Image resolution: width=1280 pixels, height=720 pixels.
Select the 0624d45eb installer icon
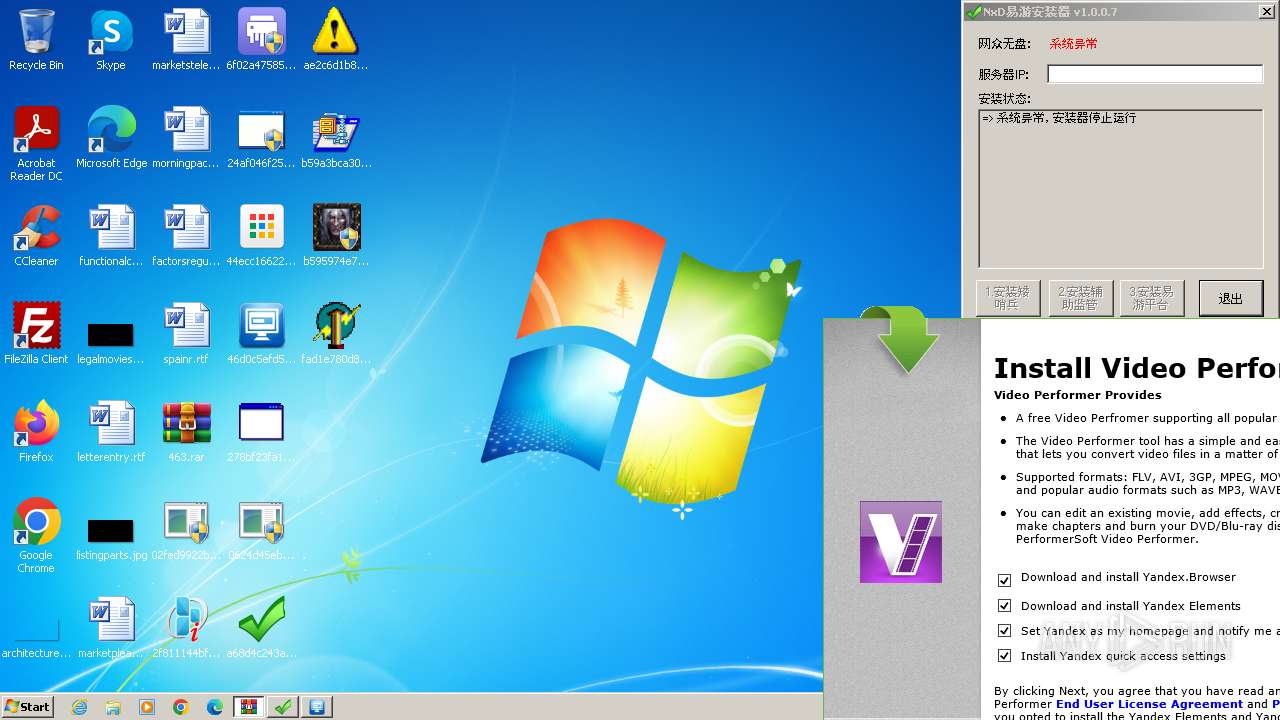[x=261, y=530]
